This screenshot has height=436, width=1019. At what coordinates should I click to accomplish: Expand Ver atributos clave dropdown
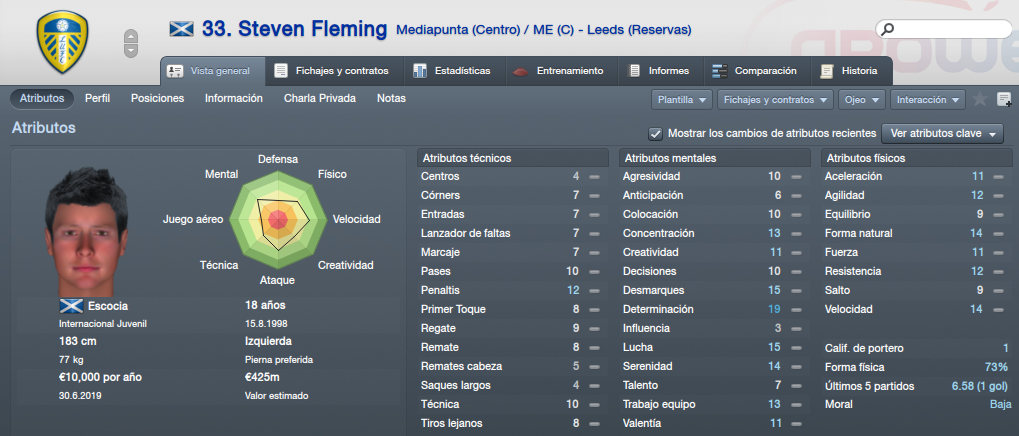pyautogui.click(x=942, y=134)
